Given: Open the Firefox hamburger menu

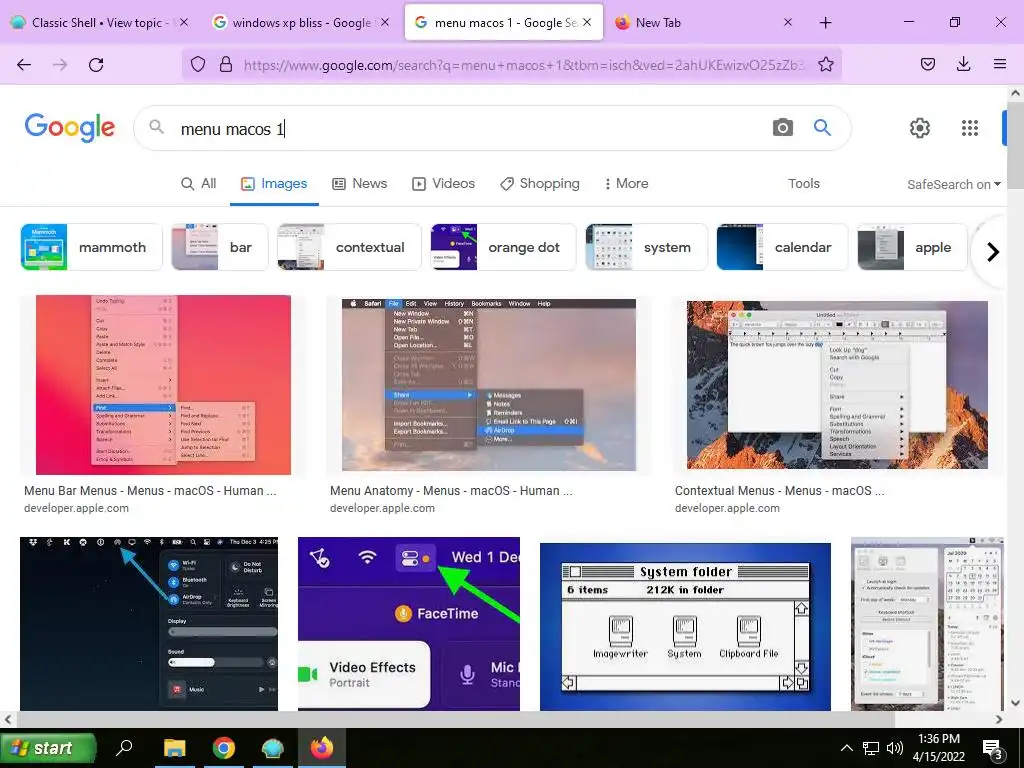Looking at the screenshot, I should click(999, 64).
